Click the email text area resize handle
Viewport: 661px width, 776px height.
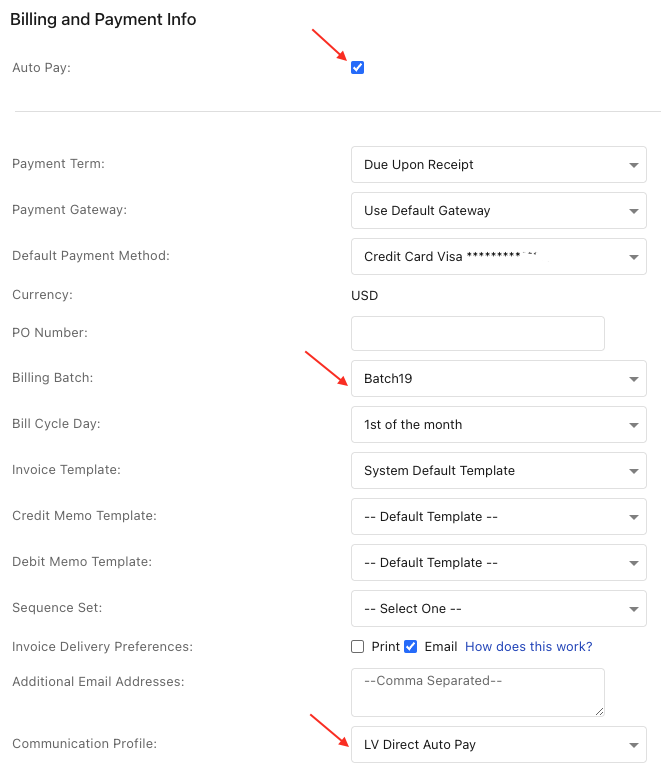tap(599, 711)
